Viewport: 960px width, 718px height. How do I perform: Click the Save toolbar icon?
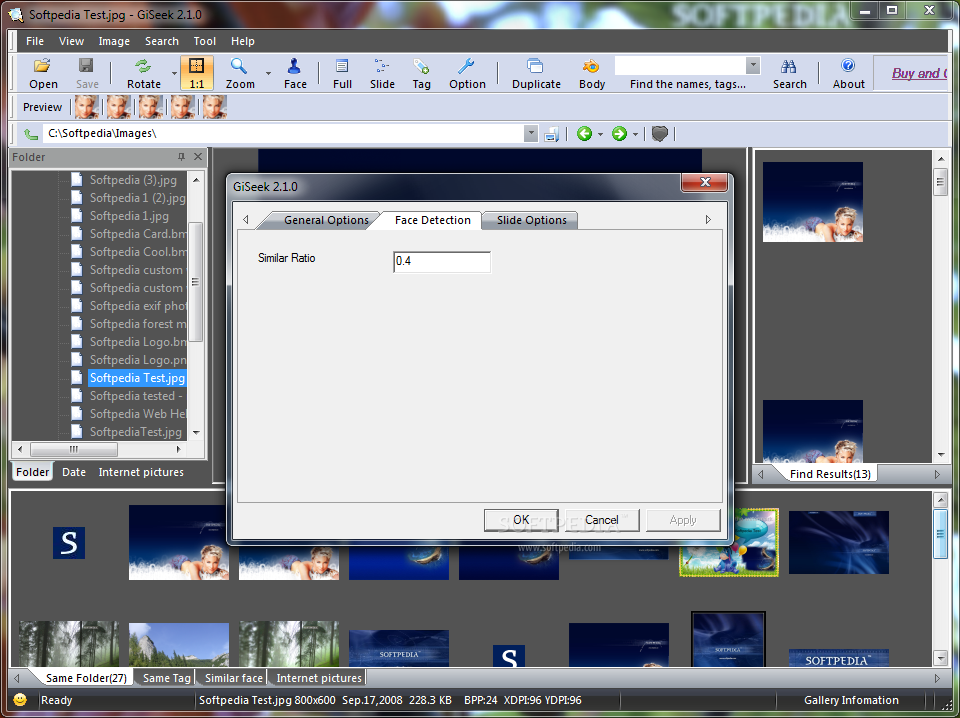coord(87,73)
